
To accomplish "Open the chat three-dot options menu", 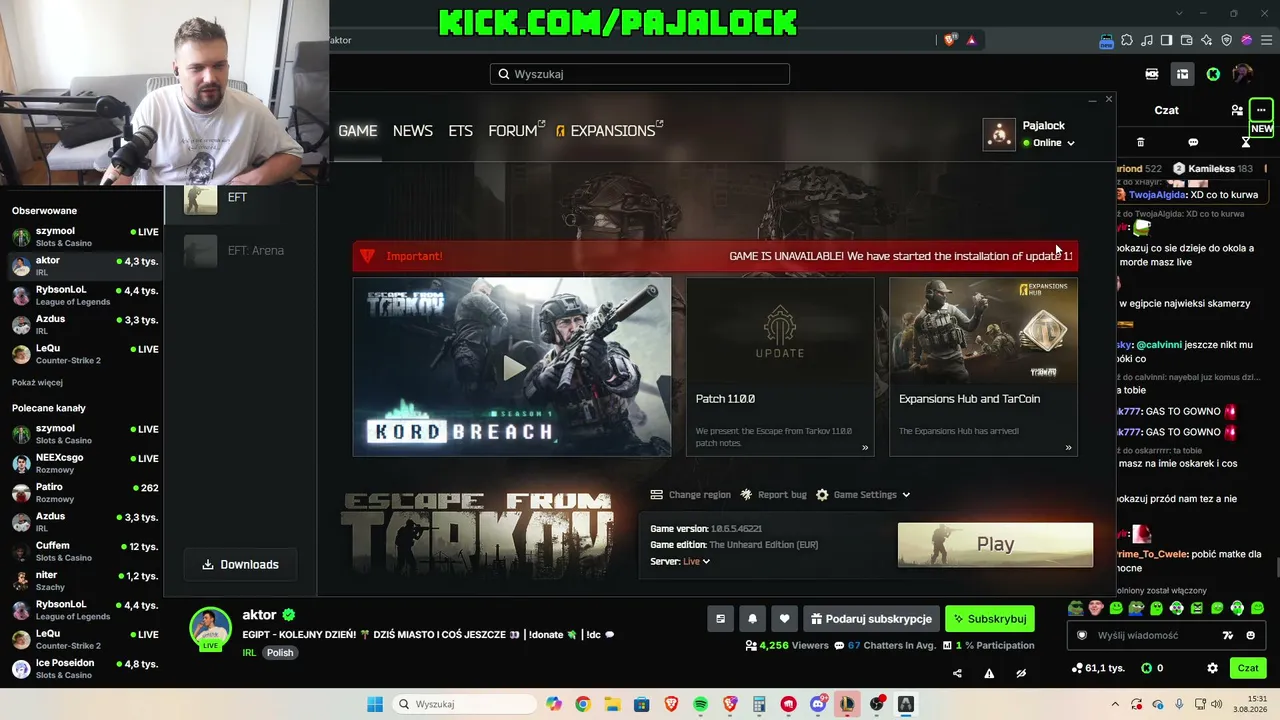I will (1261, 110).
